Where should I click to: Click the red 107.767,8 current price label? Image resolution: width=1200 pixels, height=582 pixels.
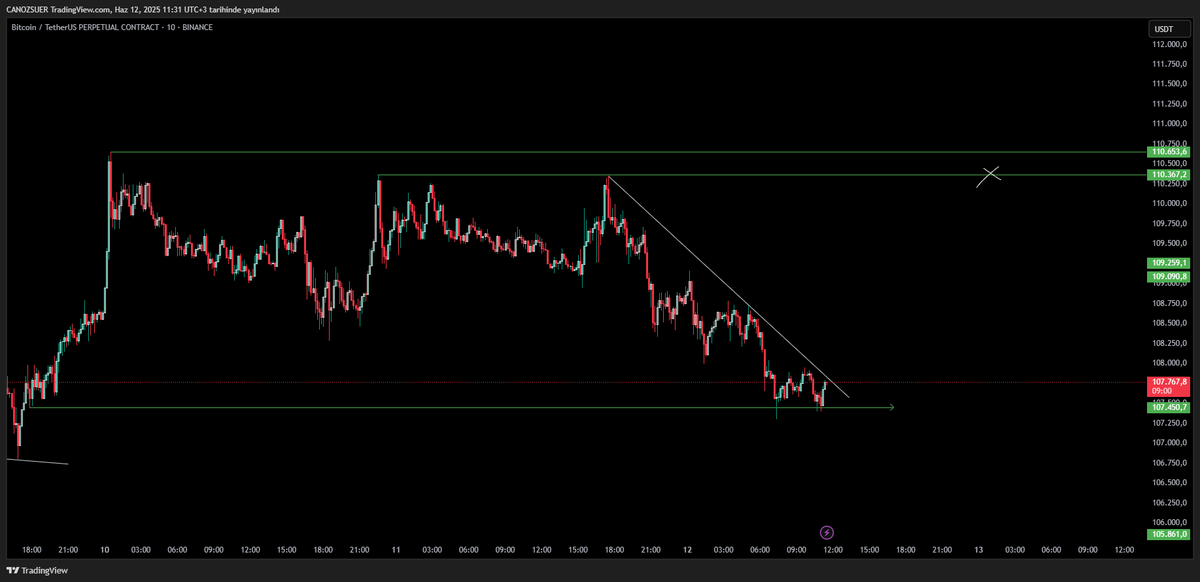[x=1169, y=386]
